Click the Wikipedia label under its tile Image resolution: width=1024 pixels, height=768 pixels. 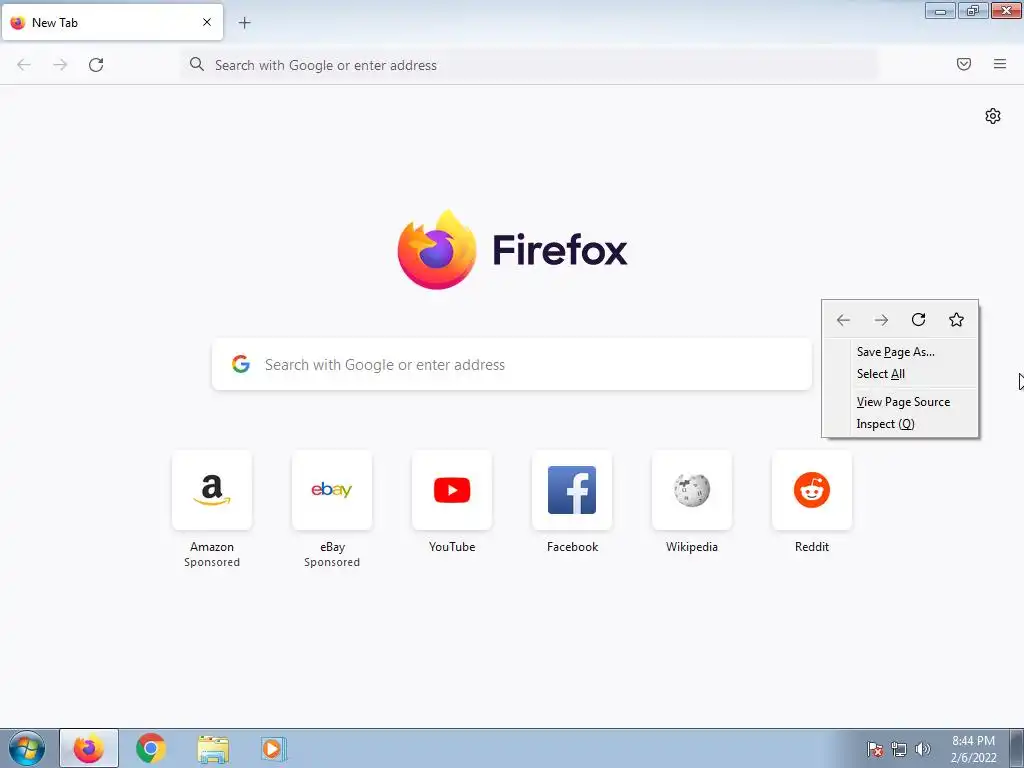pyautogui.click(x=692, y=547)
